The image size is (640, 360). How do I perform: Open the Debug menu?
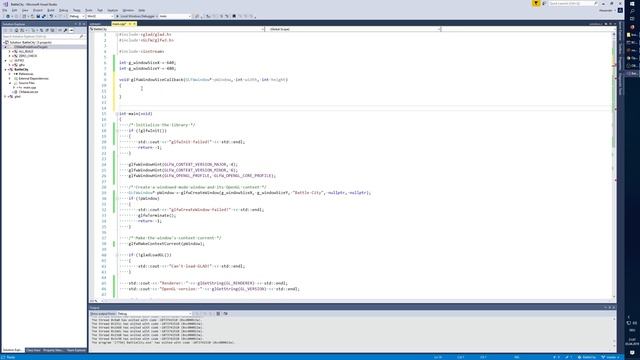[x=63, y=10]
